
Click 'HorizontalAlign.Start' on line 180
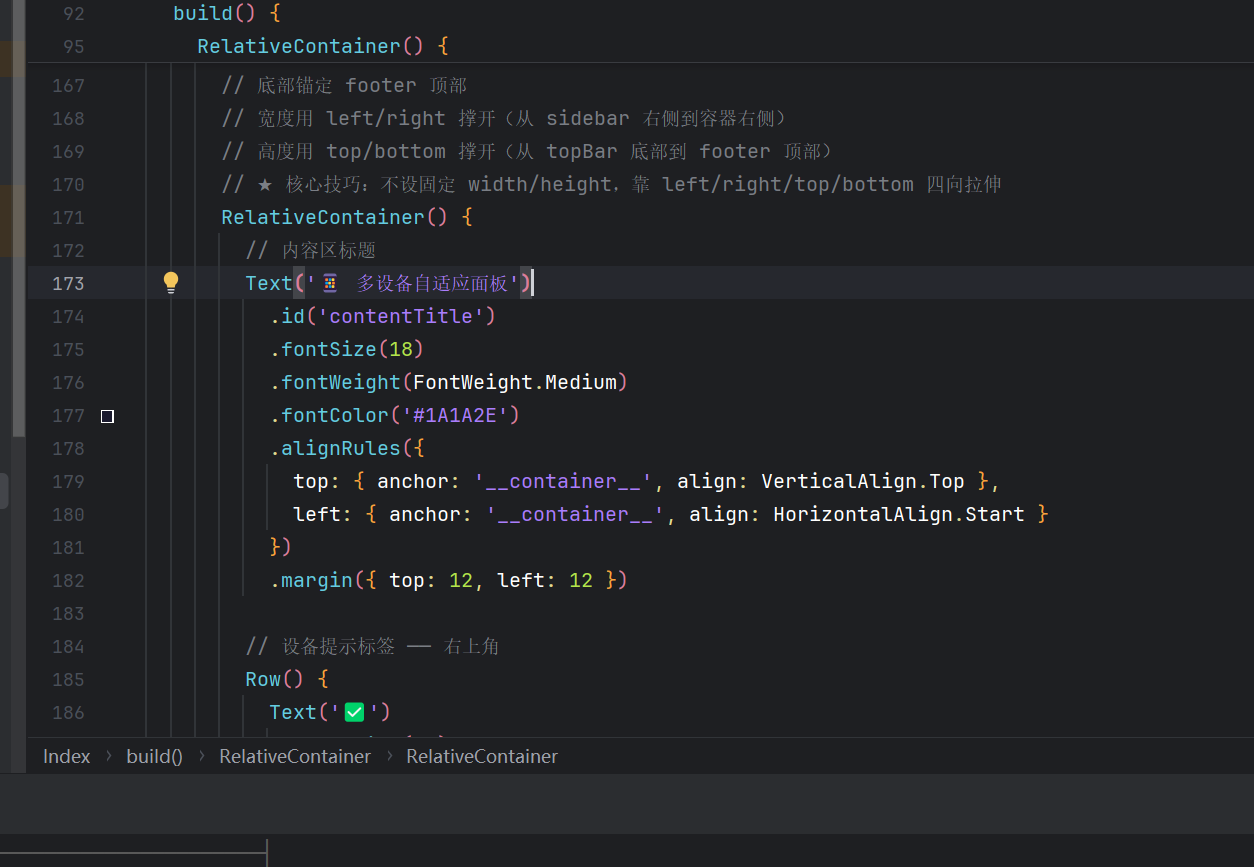899,515
